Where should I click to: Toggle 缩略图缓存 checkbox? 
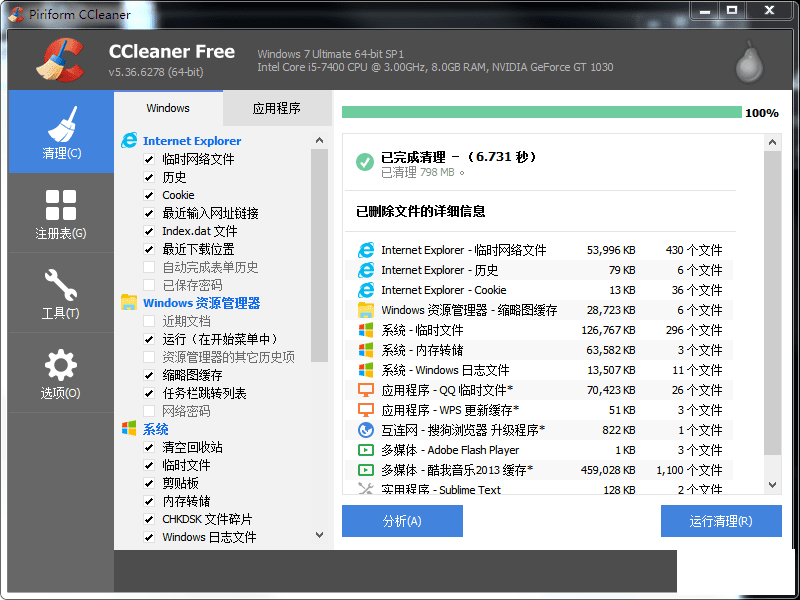tap(149, 375)
